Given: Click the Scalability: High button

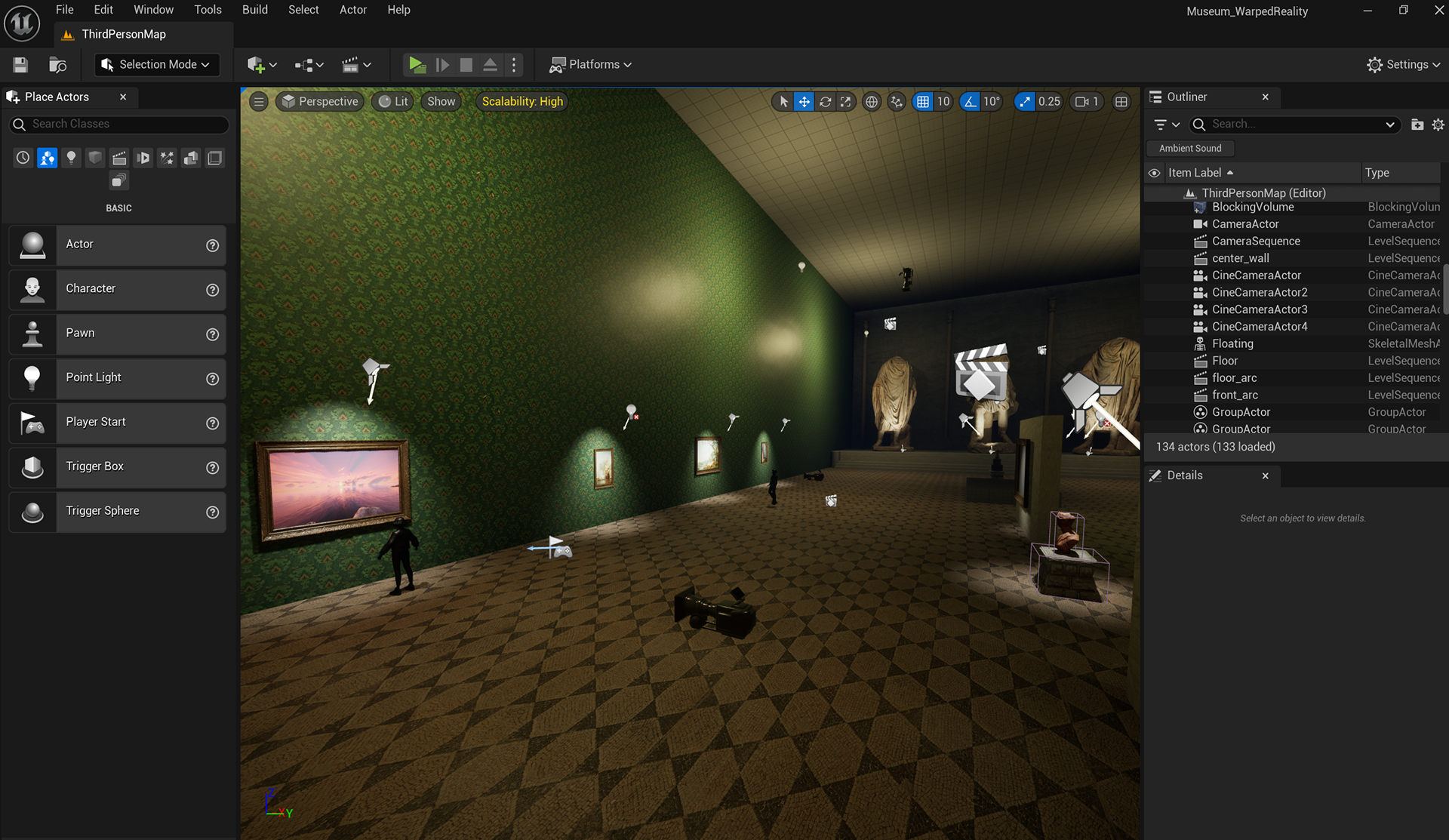Looking at the screenshot, I should tap(522, 102).
